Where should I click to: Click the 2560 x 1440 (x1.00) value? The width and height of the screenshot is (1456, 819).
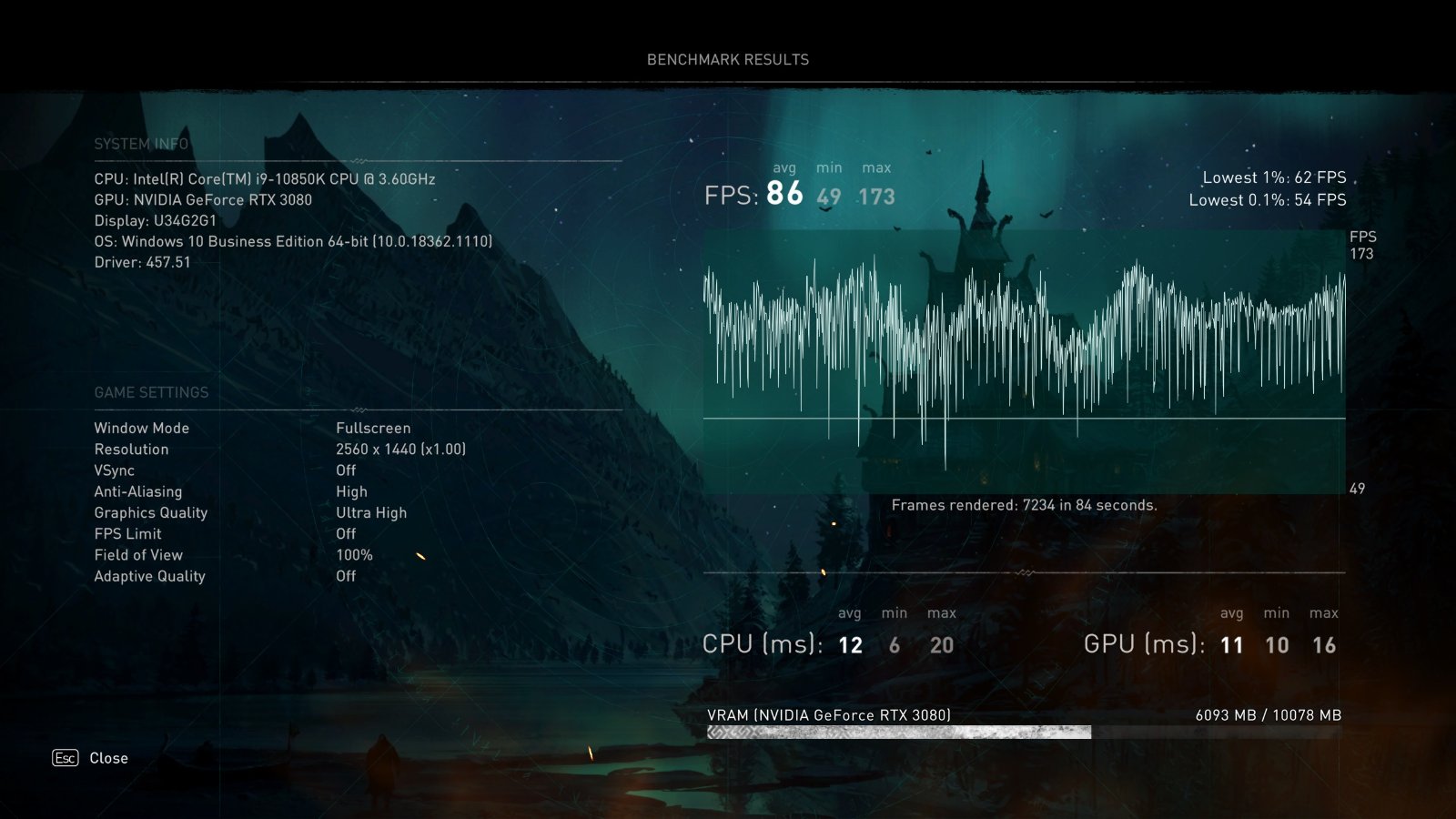[400, 449]
